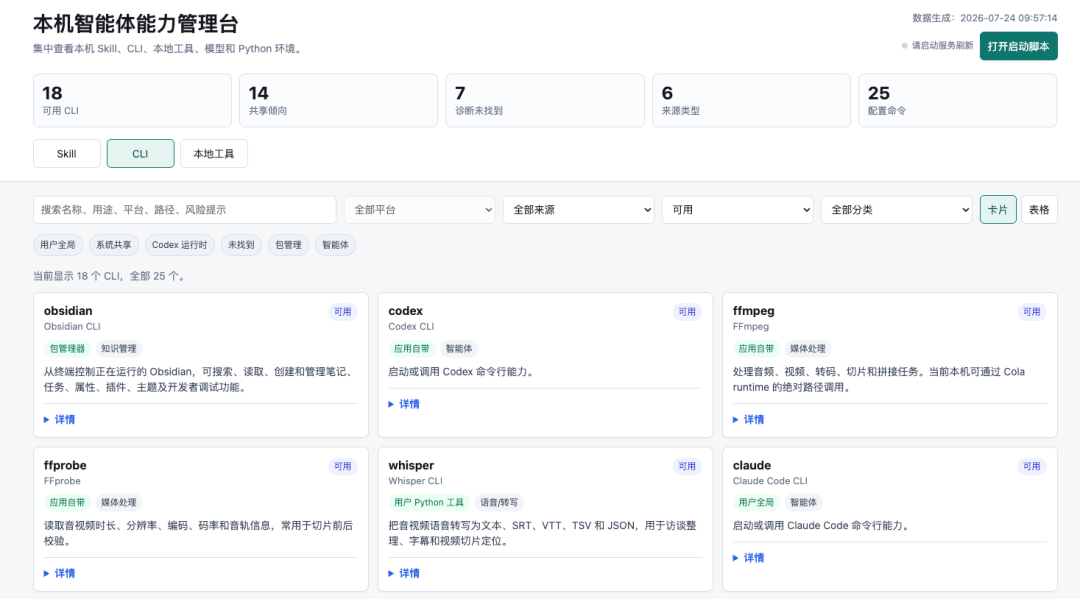The height and width of the screenshot is (599, 1080).
Task: Click the 可用 badge on ffmpeg card
Action: coord(1032,312)
